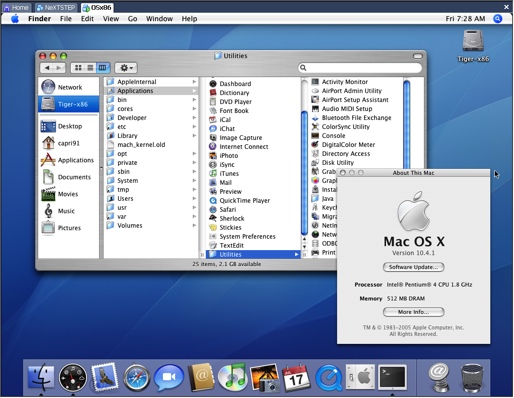Select Applications in Finder sidebar
The image size is (514, 398).
coord(68,160)
